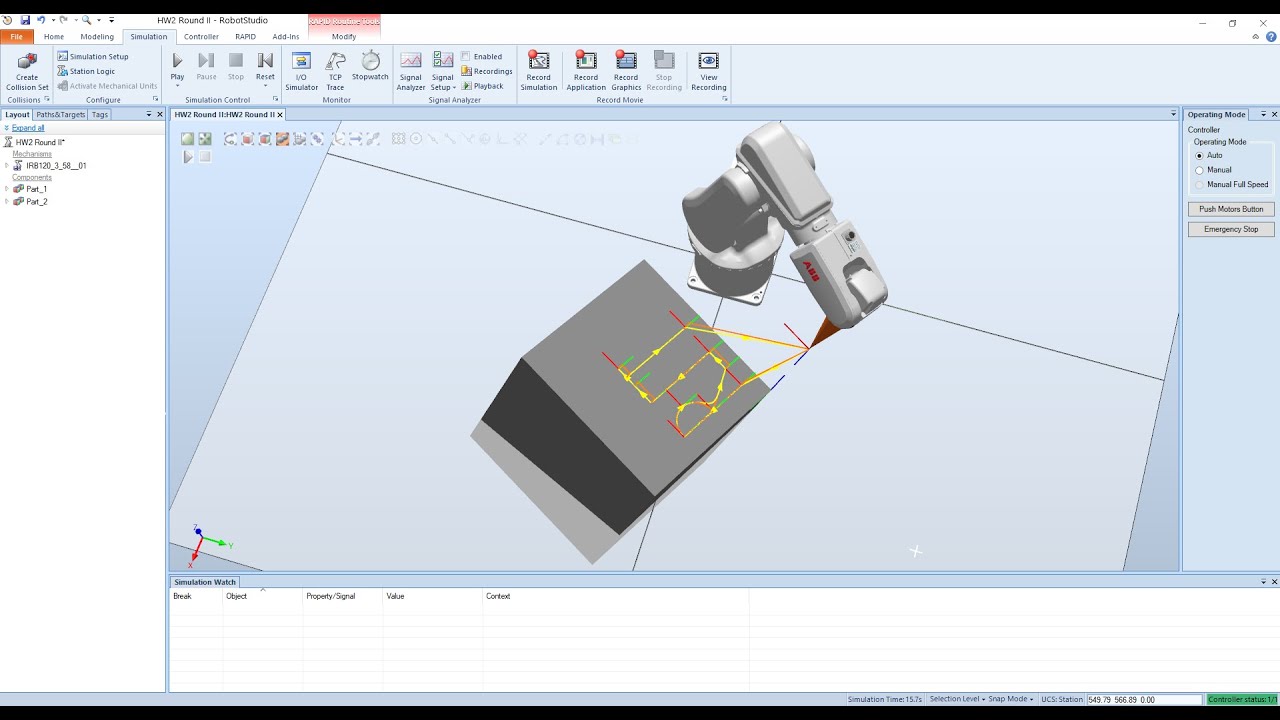Click the Signal Setup icon

click(442, 61)
